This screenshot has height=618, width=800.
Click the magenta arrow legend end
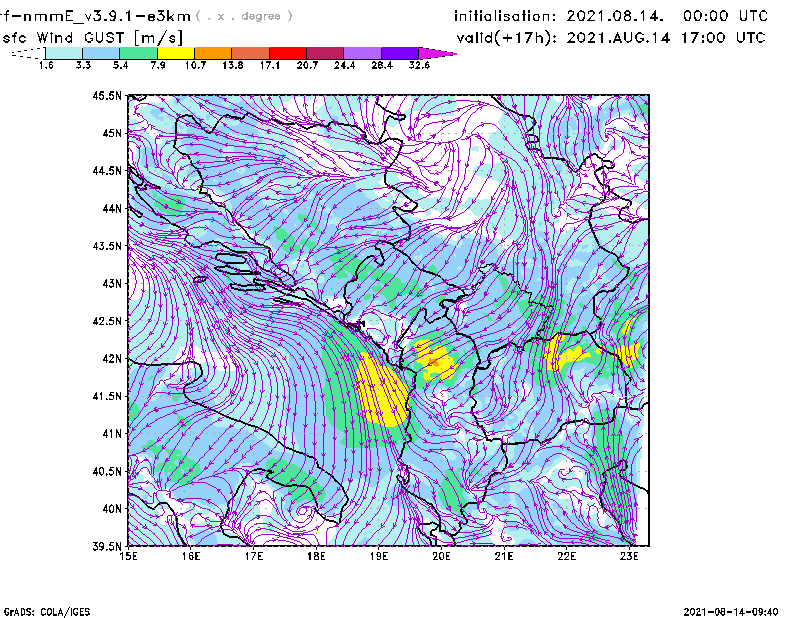click(437, 53)
